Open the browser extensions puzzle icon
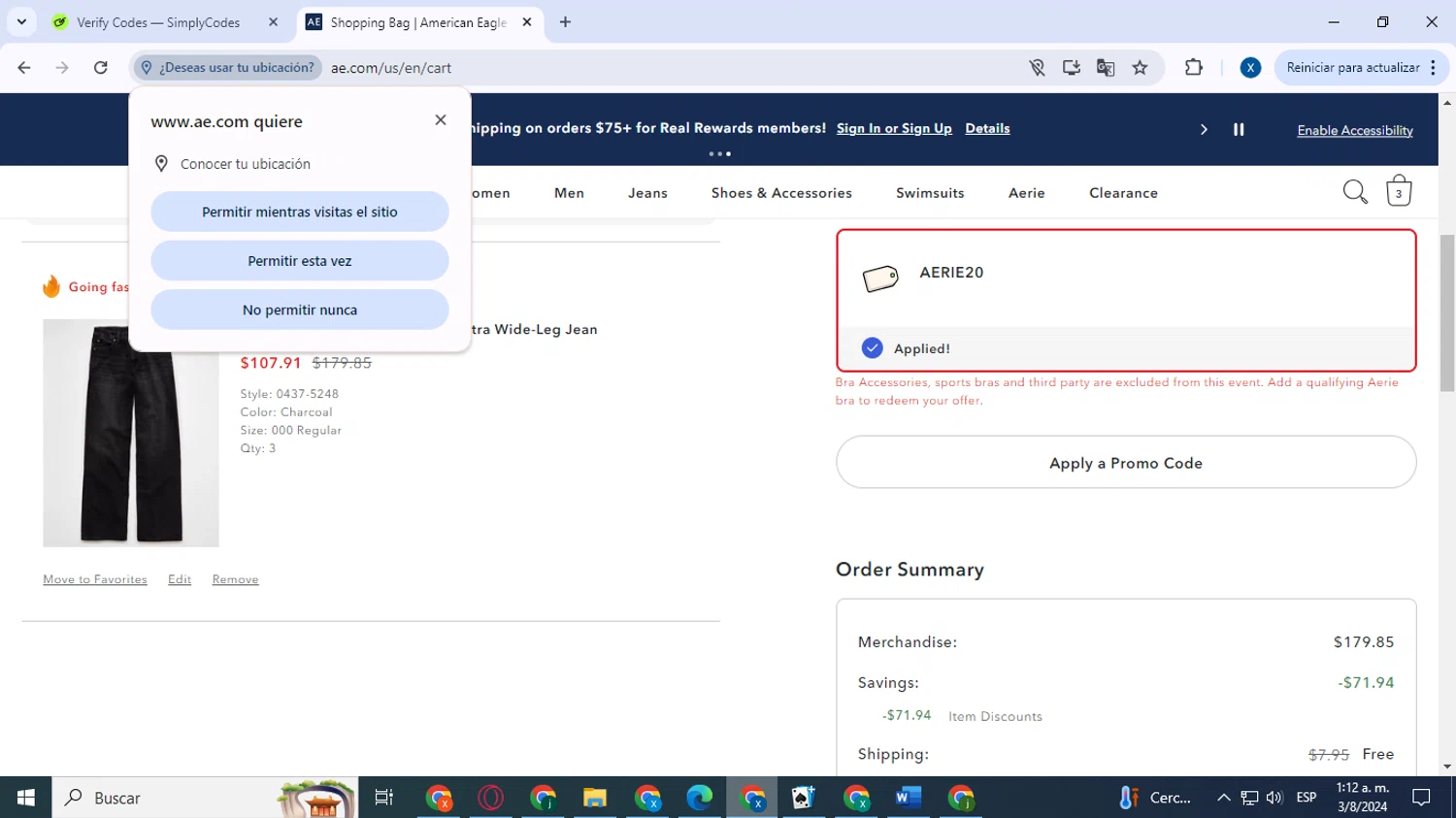Image resolution: width=1456 pixels, height=818 pixels. tap(1194, 68)
